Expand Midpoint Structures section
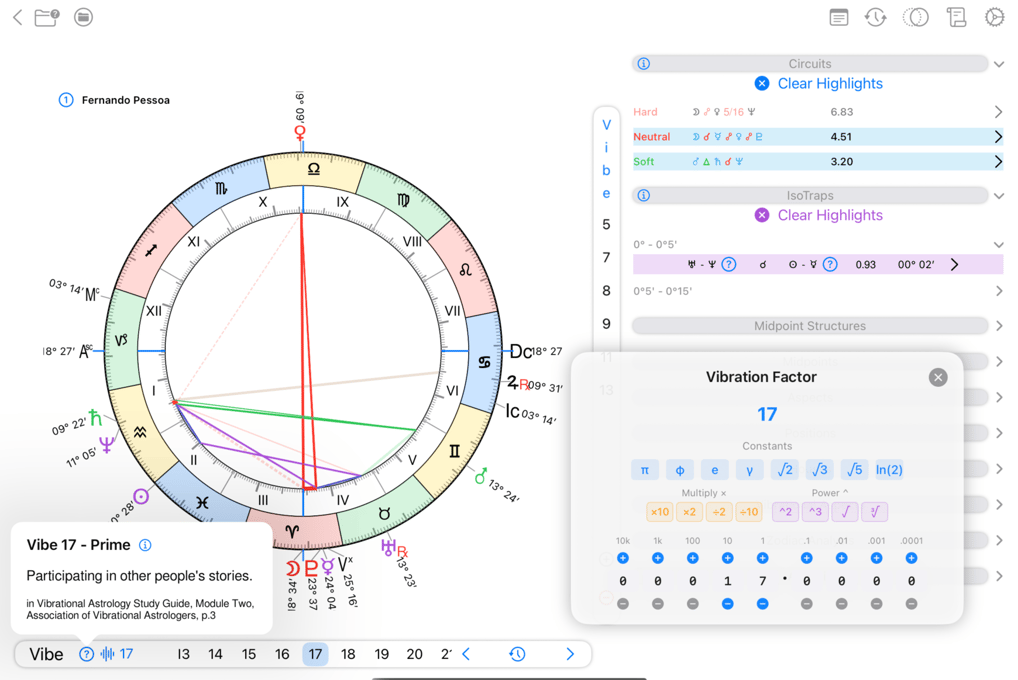Viewport: 1018px width, 680px height. click(x=999, y=326)
